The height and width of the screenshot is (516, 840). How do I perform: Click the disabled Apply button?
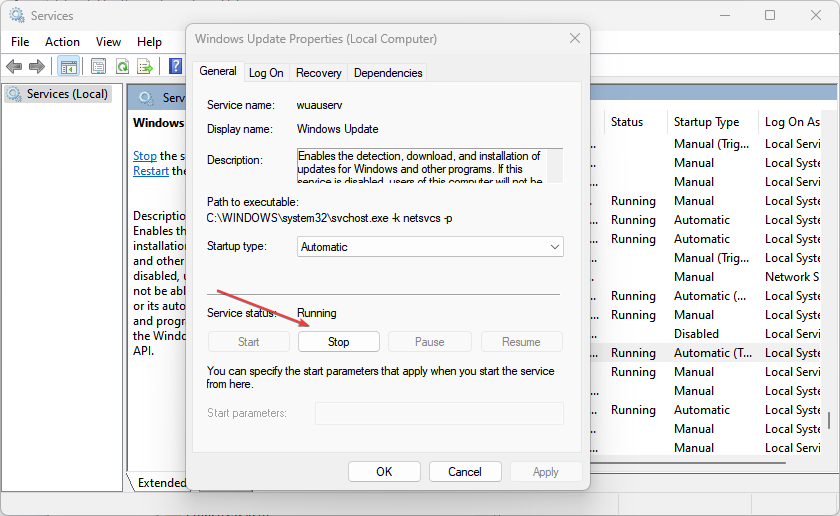click(x=546, y=472)
